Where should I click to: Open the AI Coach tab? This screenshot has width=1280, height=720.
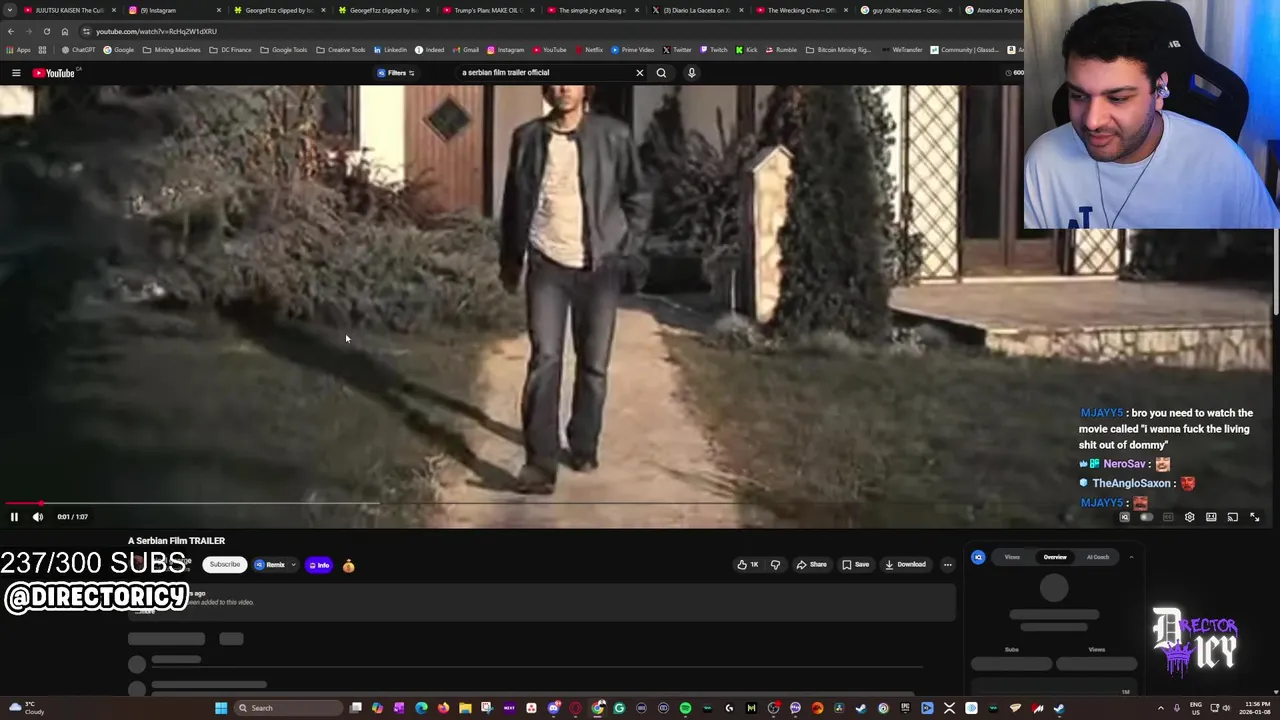(x=1098, y=557)
